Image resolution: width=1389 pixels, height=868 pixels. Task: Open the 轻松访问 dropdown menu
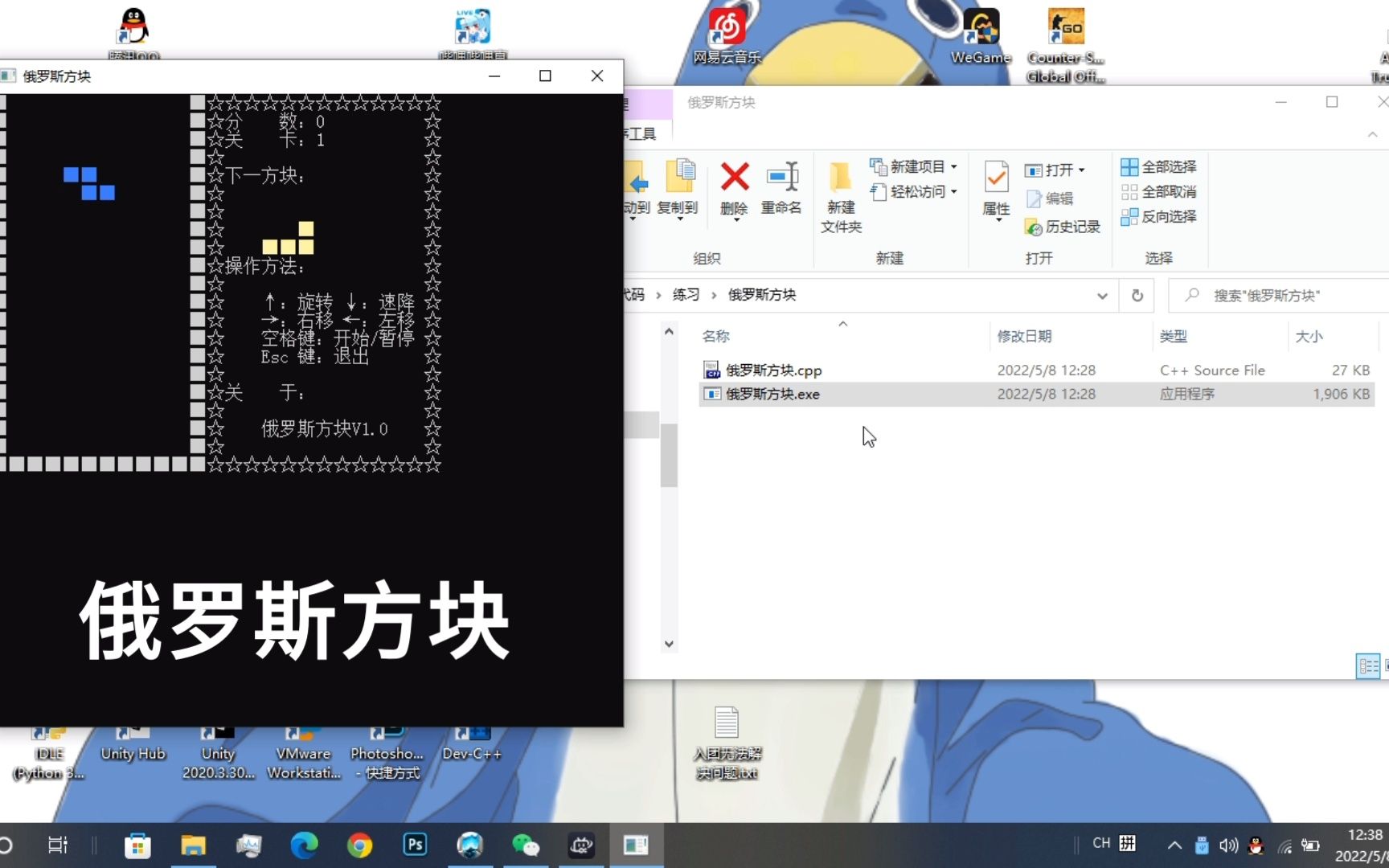(953, 192)
